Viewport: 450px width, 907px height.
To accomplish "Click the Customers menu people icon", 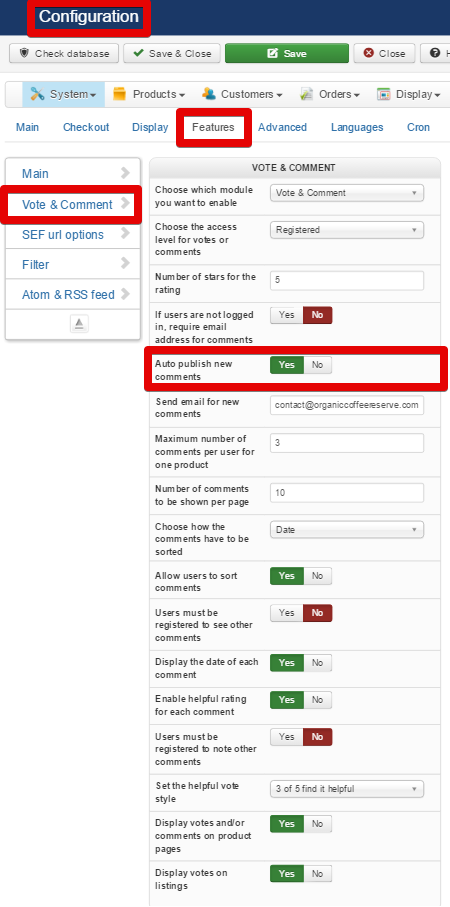I will (x=209, y=94).
